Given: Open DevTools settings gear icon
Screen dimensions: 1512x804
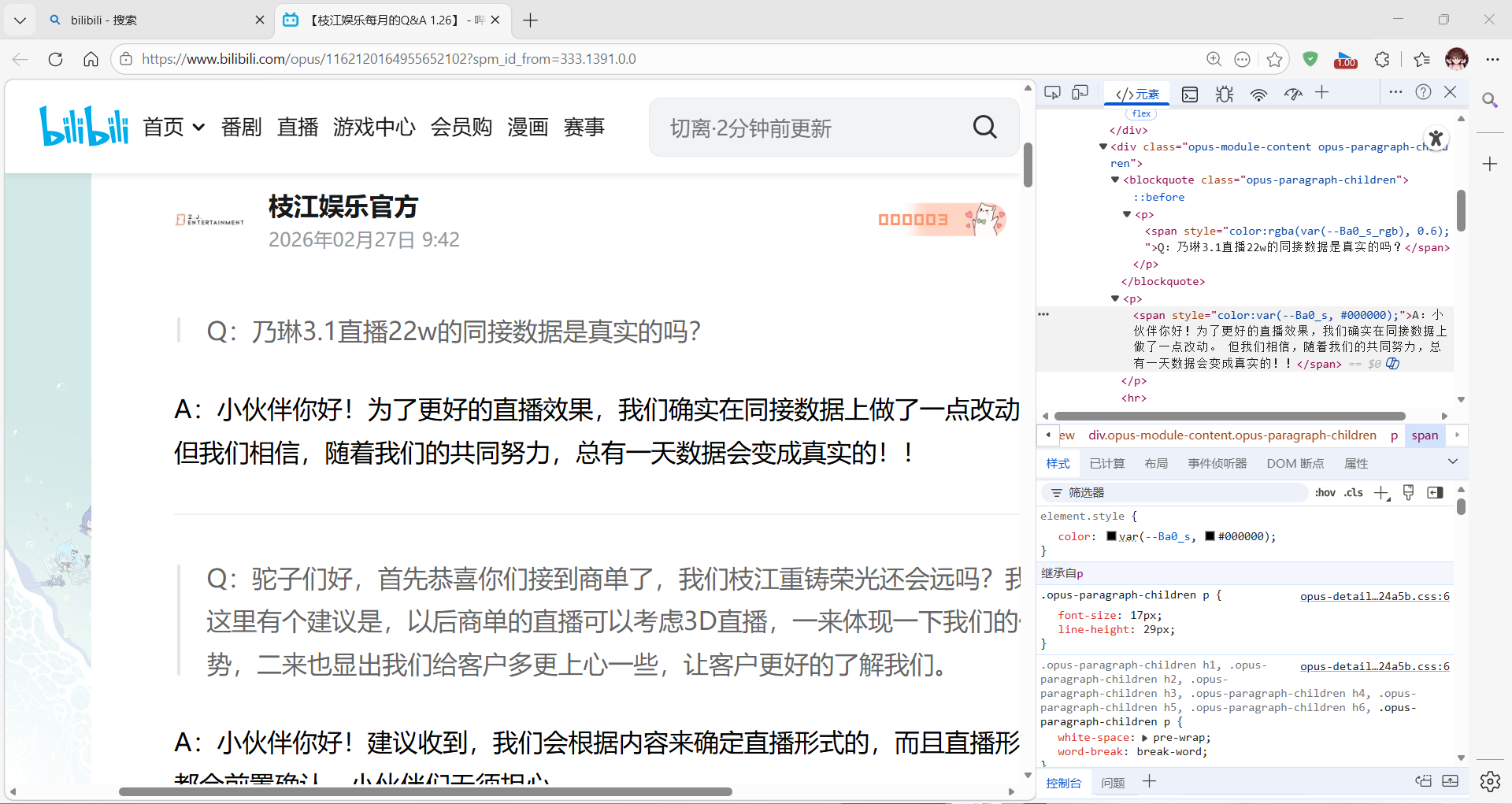Looking at the screenshot, I should click(1489, 781).
